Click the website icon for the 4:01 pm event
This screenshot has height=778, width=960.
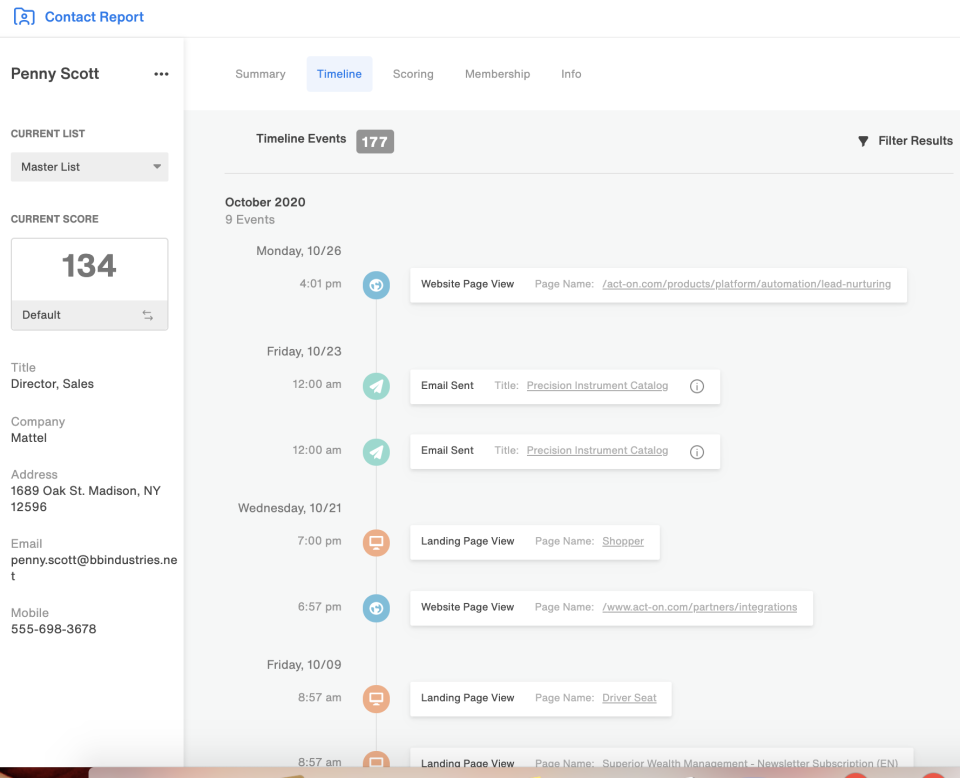(x=376, y=285)
